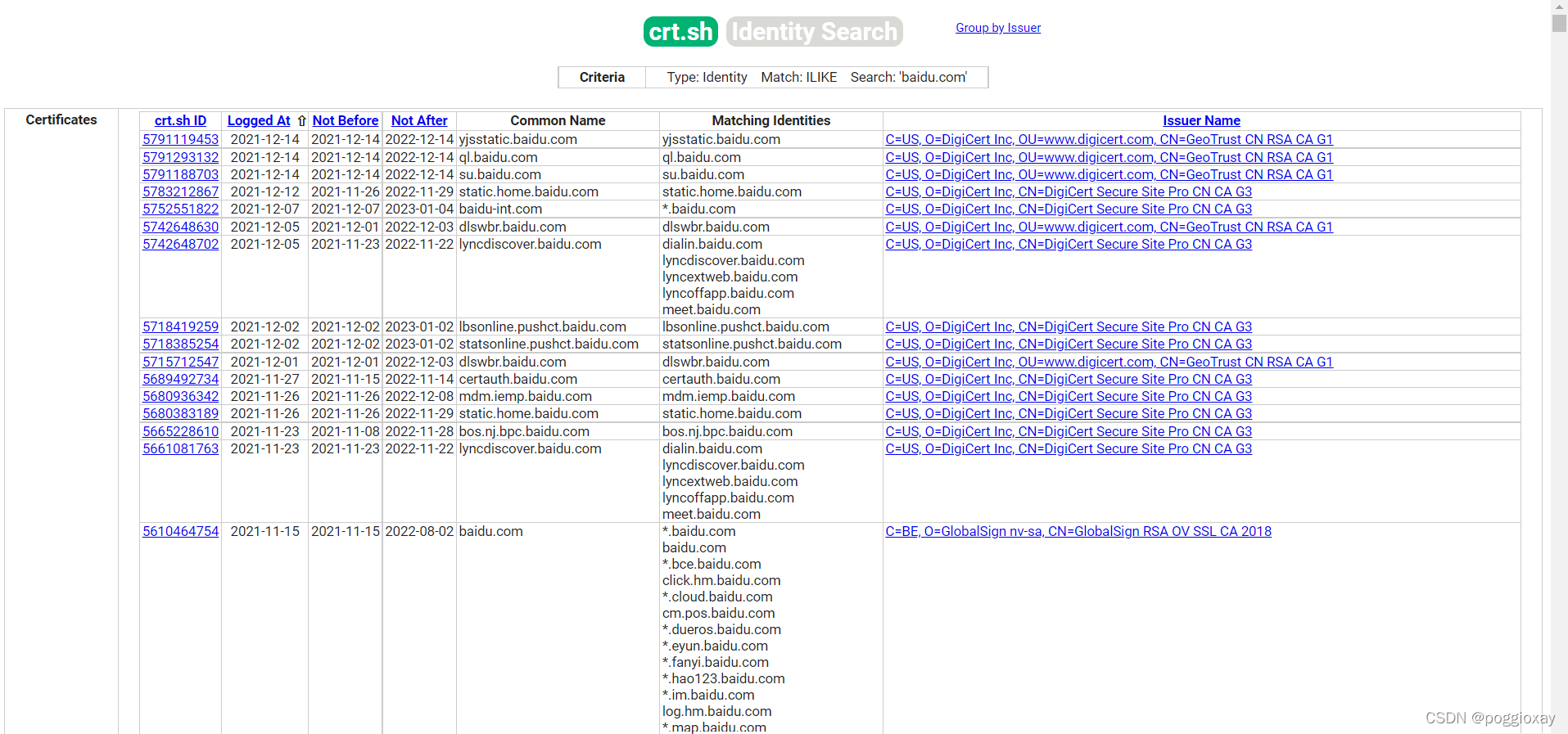
Task: Open certificate ID 5661081763
Action: 181,448
